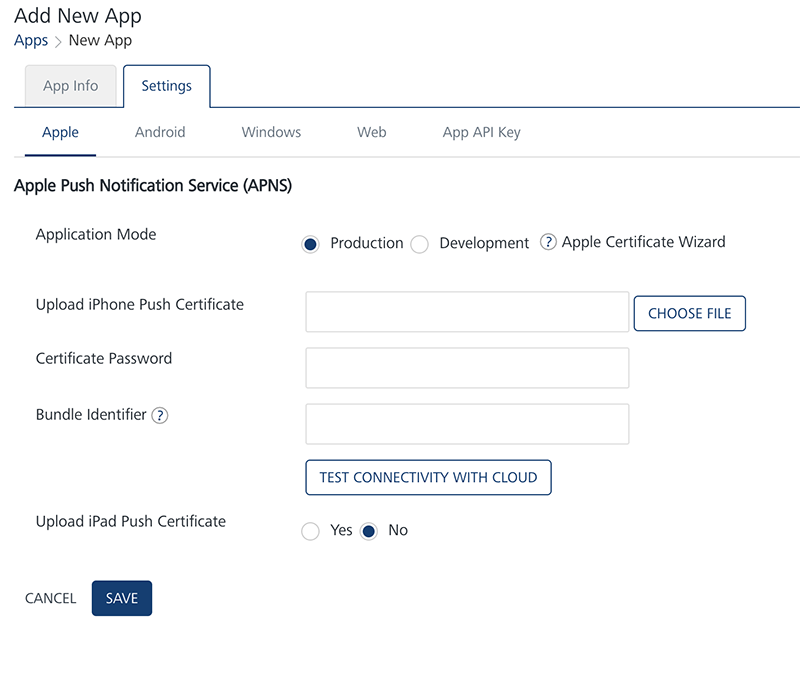The image size is (800, 683).
Task: Switch to the Web platform tab
Action: point(371,132)
